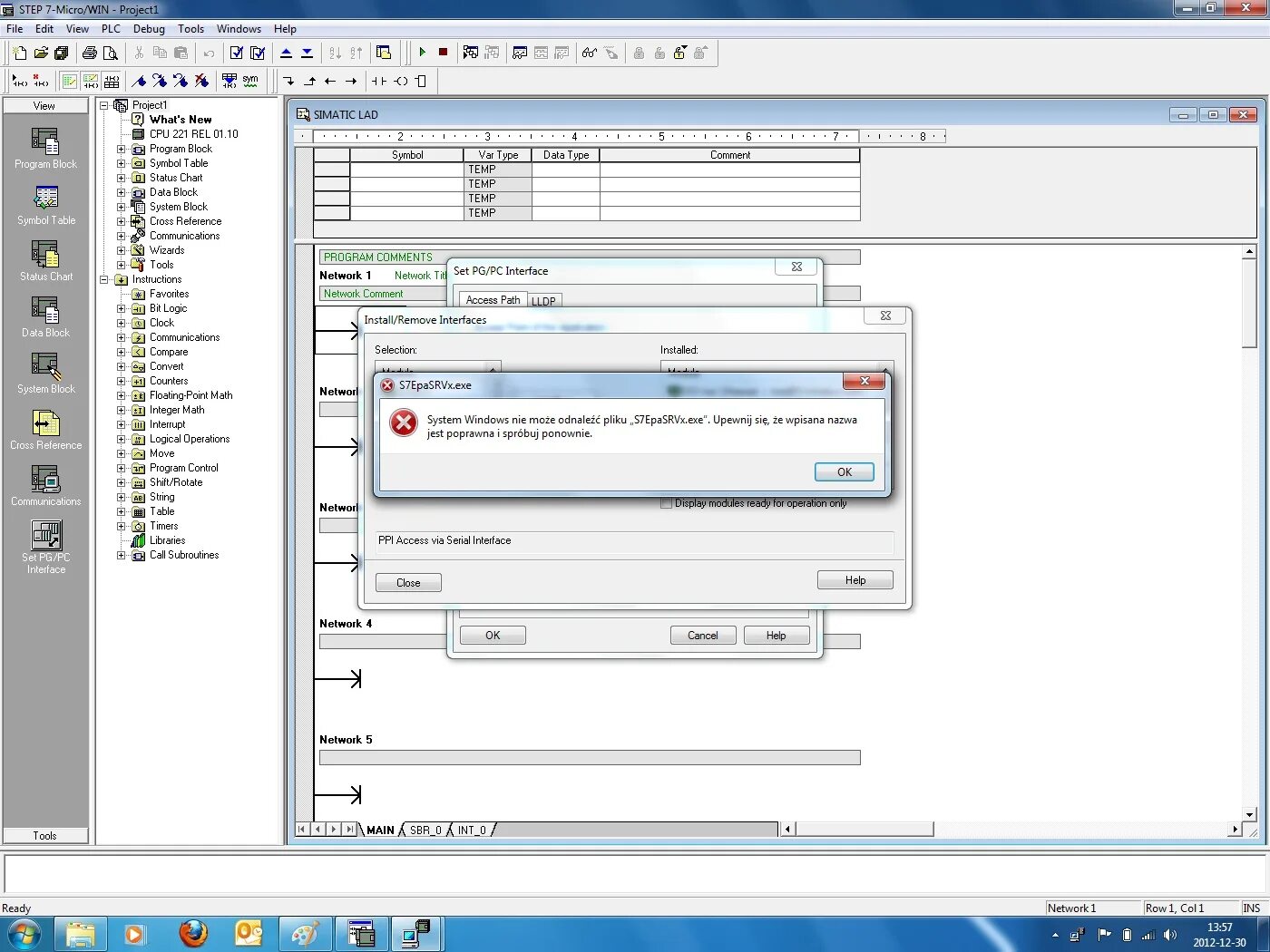The image size is (1270, 952).
Task: Expand the Bit Logic instructions folder
Action: tap(121, 308)
